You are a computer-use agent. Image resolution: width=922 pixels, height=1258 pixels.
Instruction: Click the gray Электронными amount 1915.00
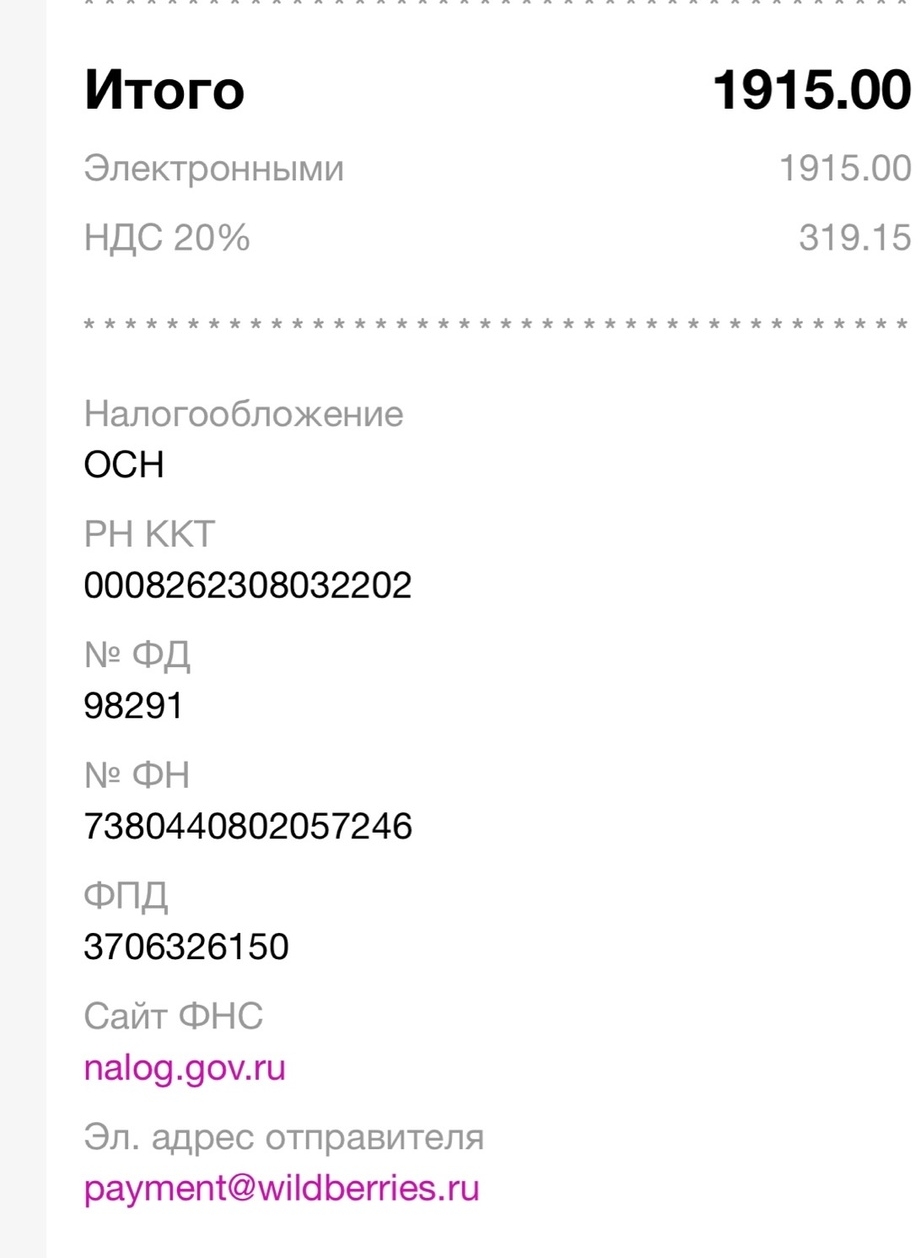pyautogui.click(x=845, y=169)
